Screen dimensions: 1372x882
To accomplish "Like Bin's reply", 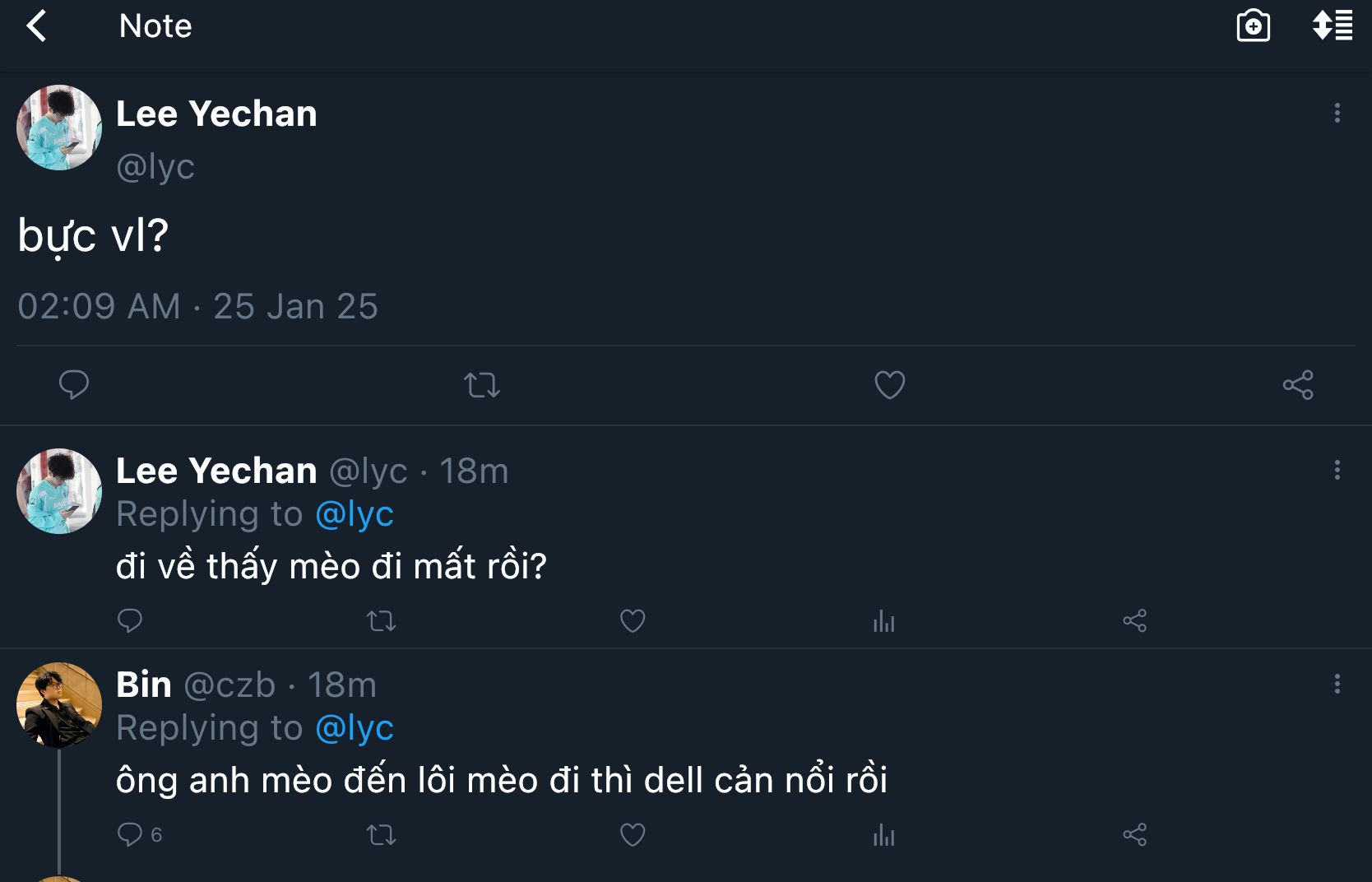I will point(633,835).
